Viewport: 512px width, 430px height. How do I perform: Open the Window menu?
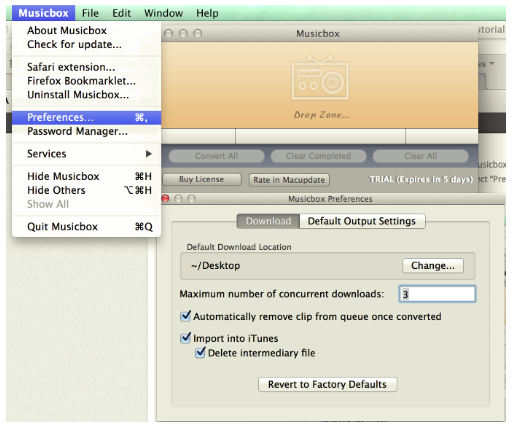coord(163,13)
